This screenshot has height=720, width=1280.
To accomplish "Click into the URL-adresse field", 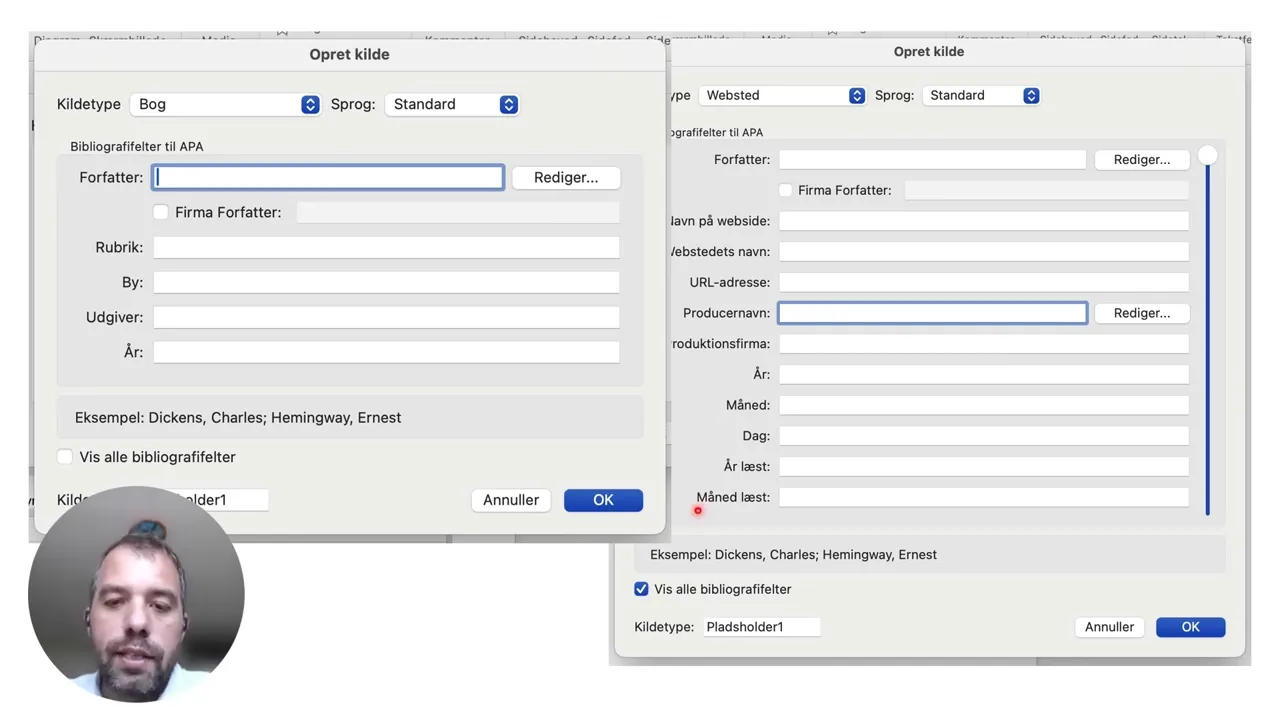I will tap(984, 282).
